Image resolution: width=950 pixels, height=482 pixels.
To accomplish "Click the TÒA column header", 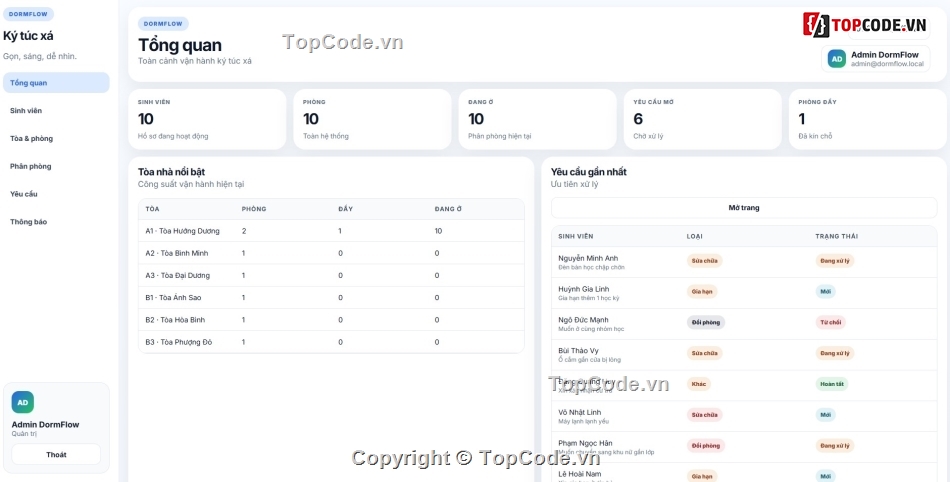I will click(x=152, y=209).
